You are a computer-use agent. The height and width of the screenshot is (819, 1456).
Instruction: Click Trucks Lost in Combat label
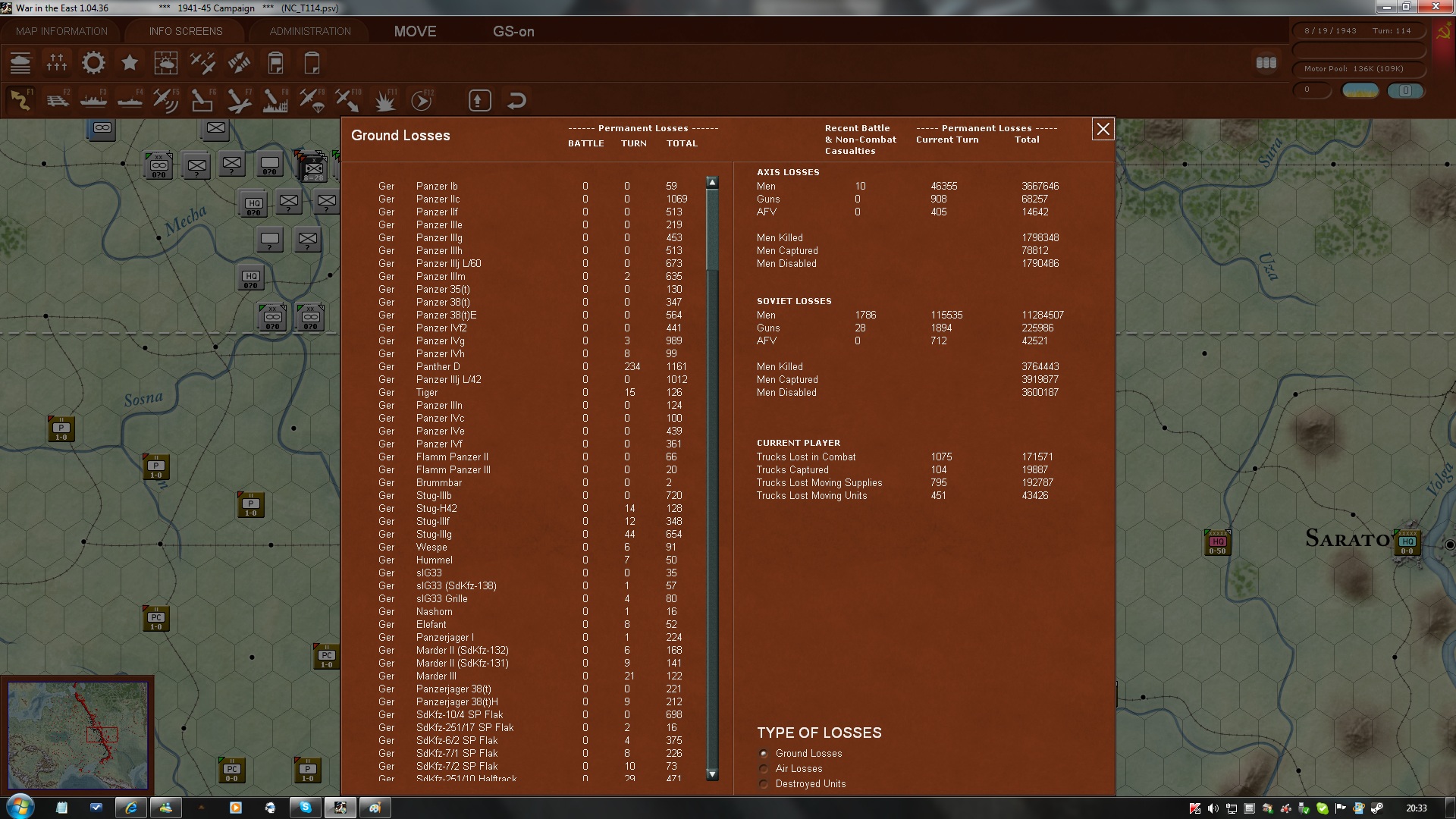(x=805, y=457)
